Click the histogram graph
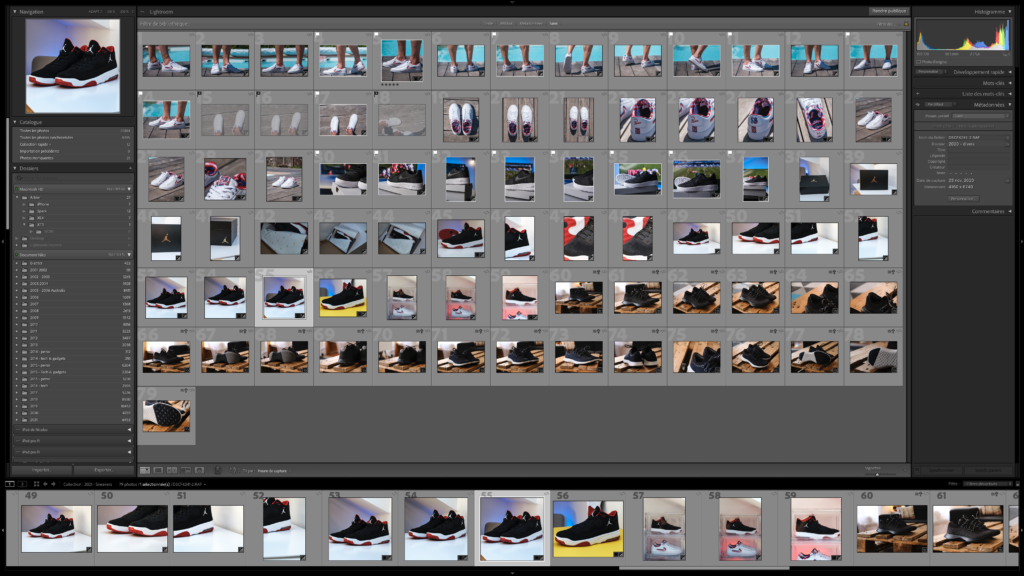The height and width of the screenshot is (576, 1024). pos(963,35)
